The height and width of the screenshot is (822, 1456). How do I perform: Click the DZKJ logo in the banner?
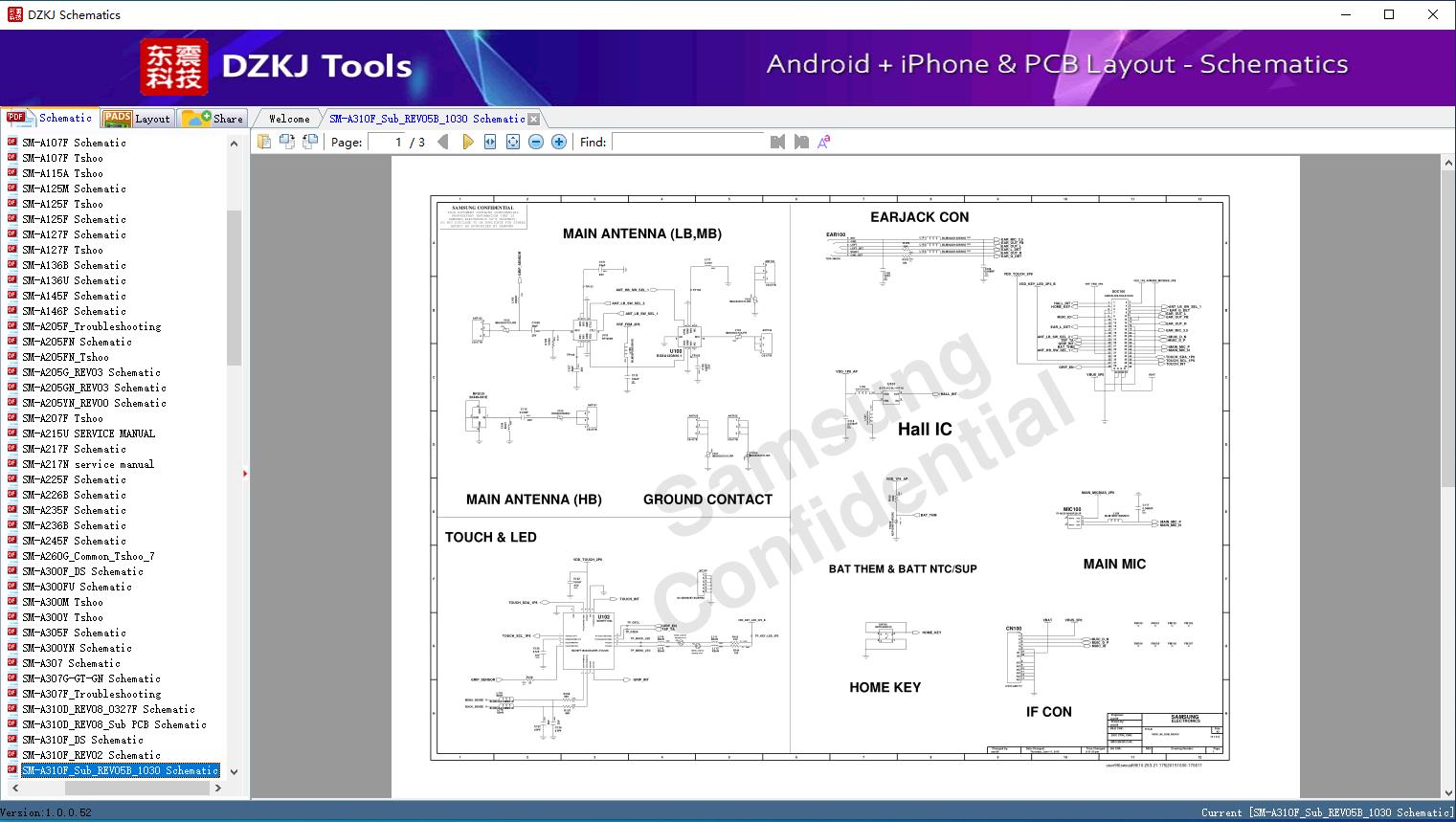[173, 67]
